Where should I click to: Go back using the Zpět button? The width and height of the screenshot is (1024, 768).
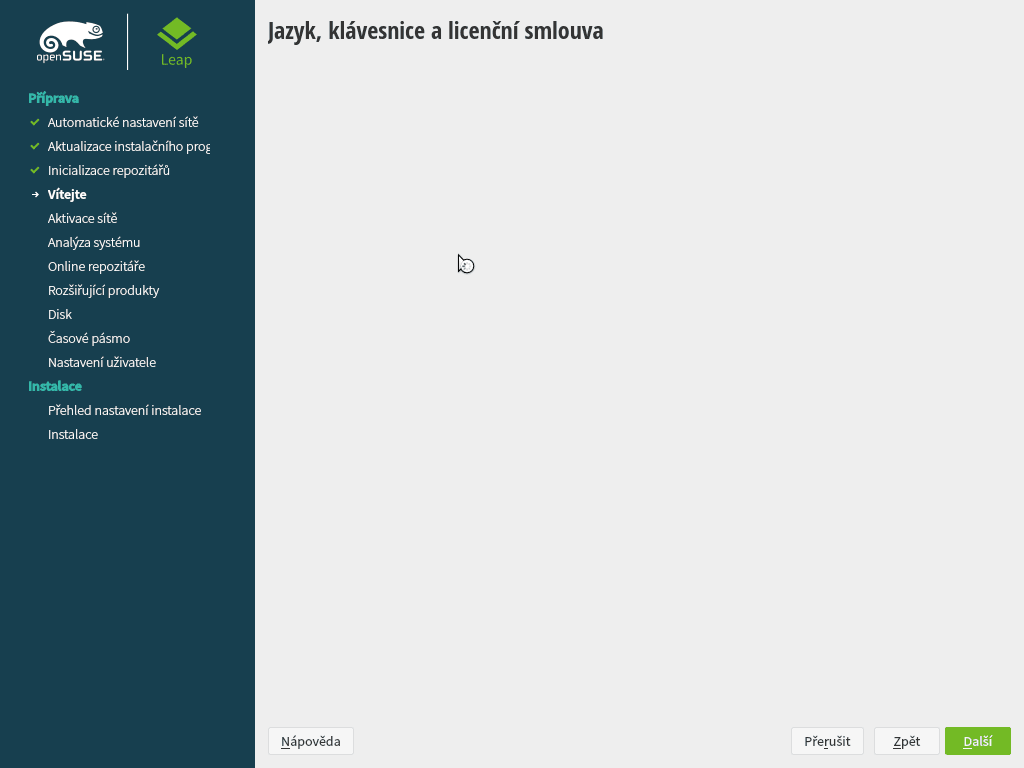[906, 741]
